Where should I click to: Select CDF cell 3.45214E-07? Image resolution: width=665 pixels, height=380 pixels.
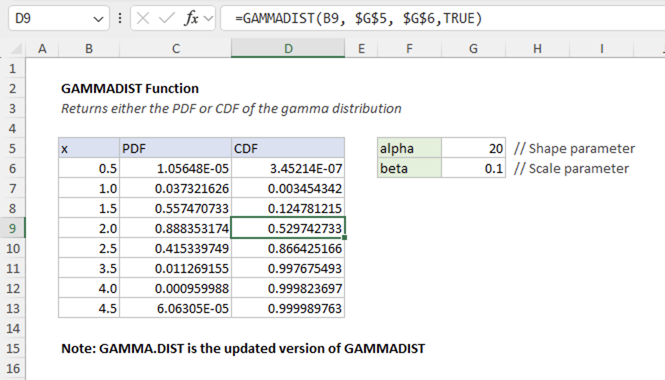click(288, 168)
